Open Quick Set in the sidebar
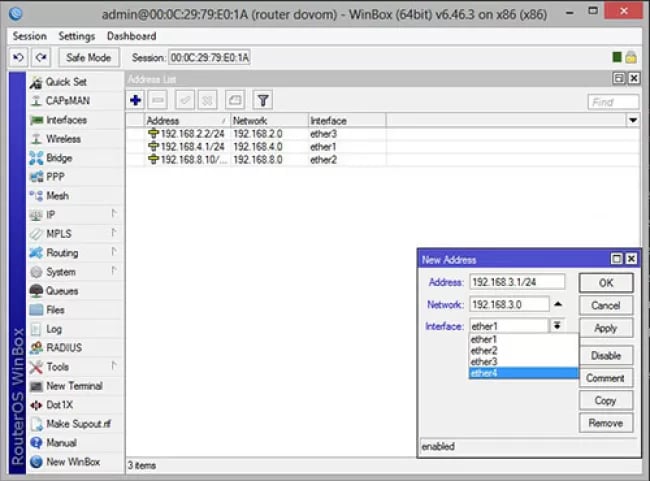 click(x=65, y=82)
